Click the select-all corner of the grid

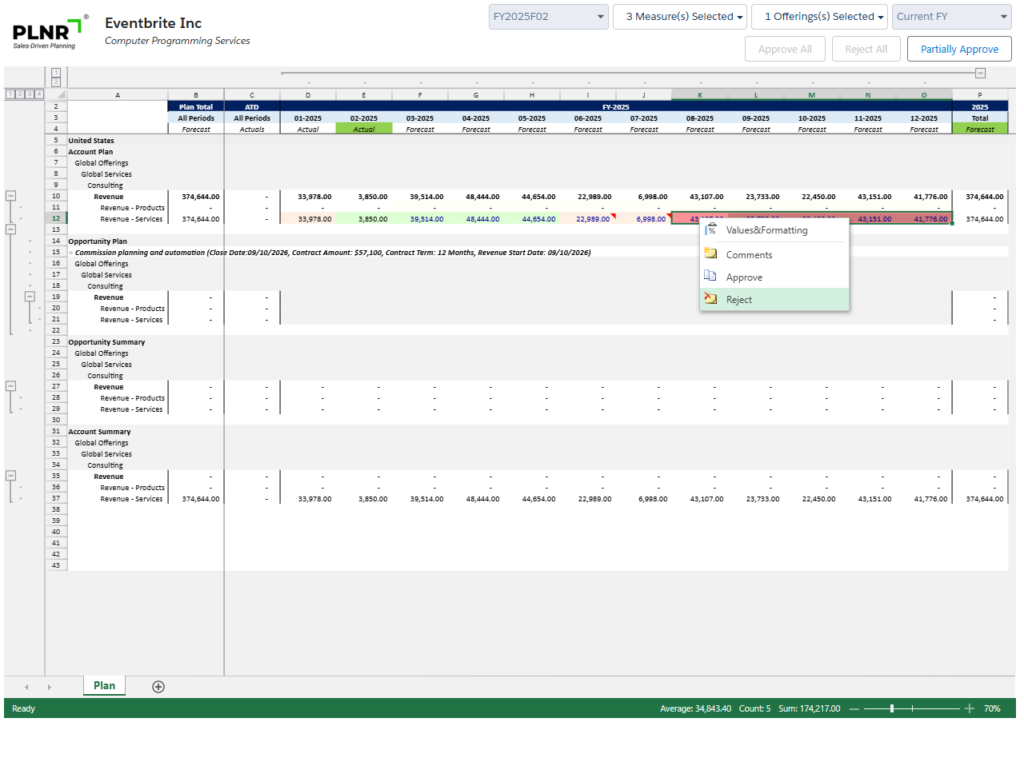(56, 95)
